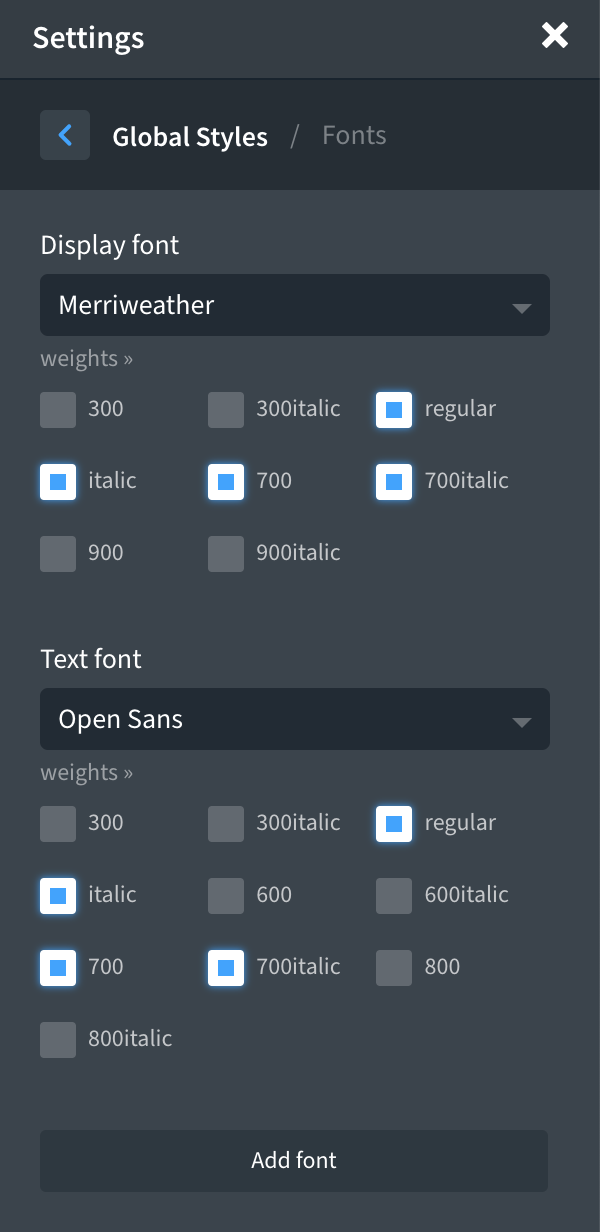Select Global Styles in the breadcrumb
The width and height of the screenshot is (600, 1232).
190,136
